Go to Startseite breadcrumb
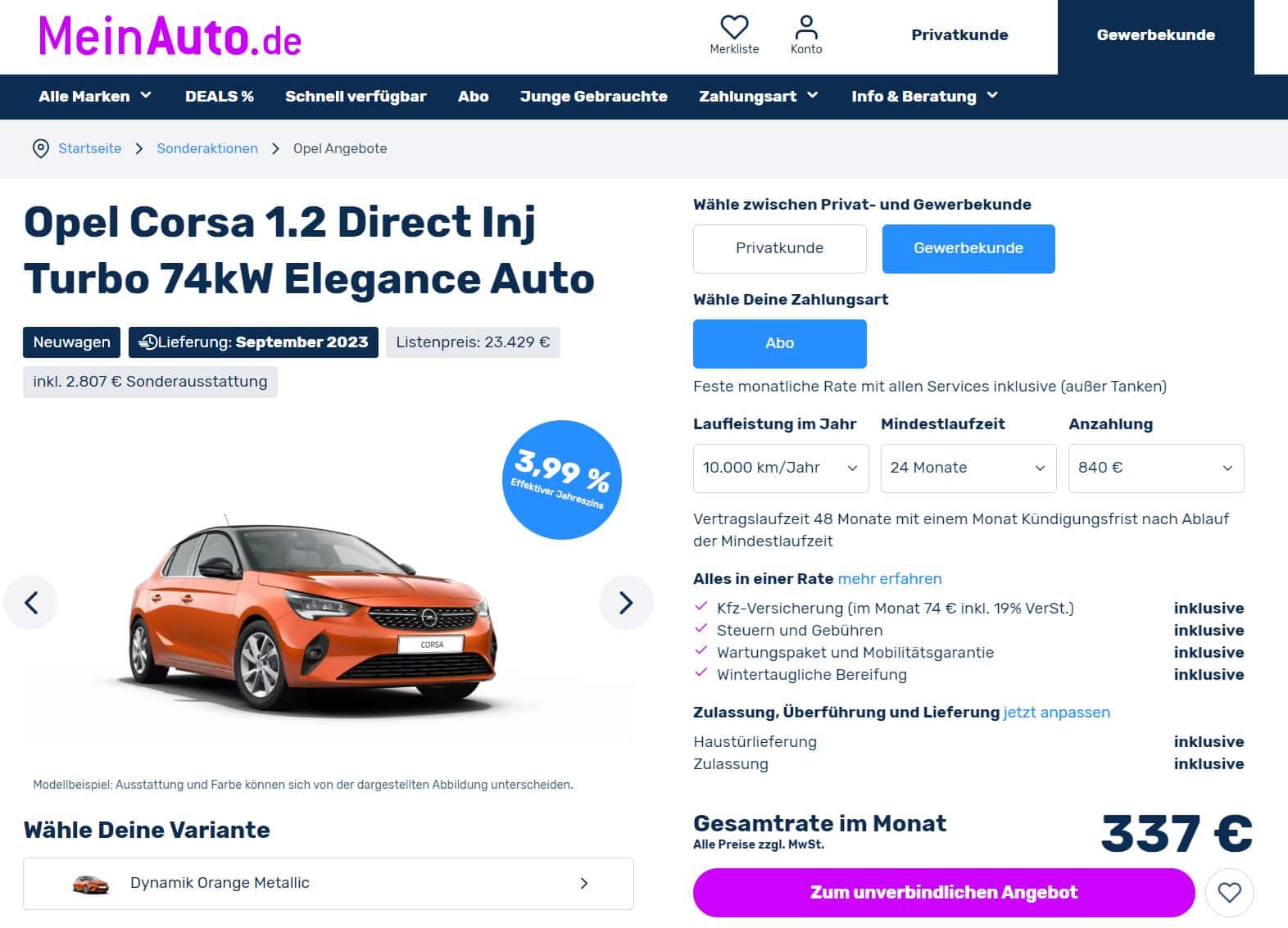1288x928 pixels. 90,148
